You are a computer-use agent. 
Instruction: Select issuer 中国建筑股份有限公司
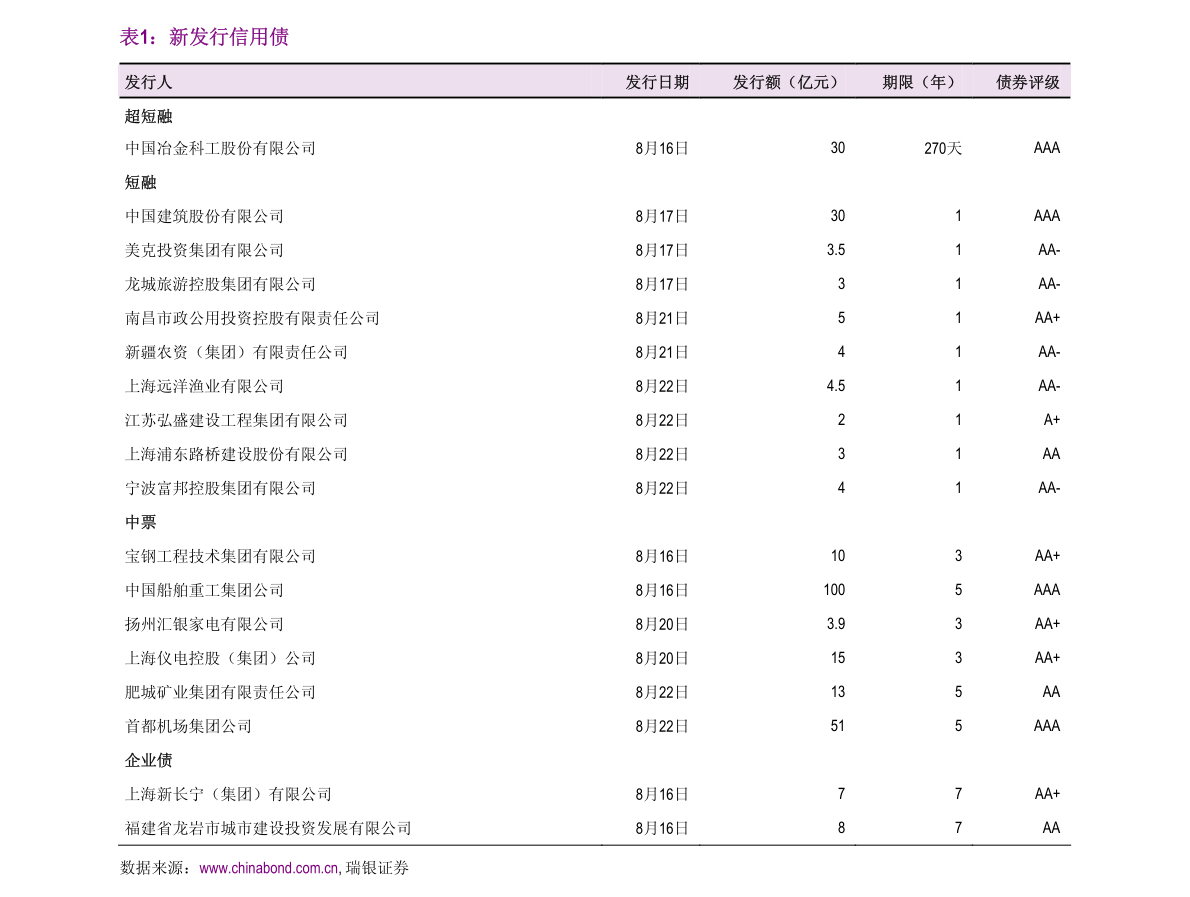pos(204,216)
